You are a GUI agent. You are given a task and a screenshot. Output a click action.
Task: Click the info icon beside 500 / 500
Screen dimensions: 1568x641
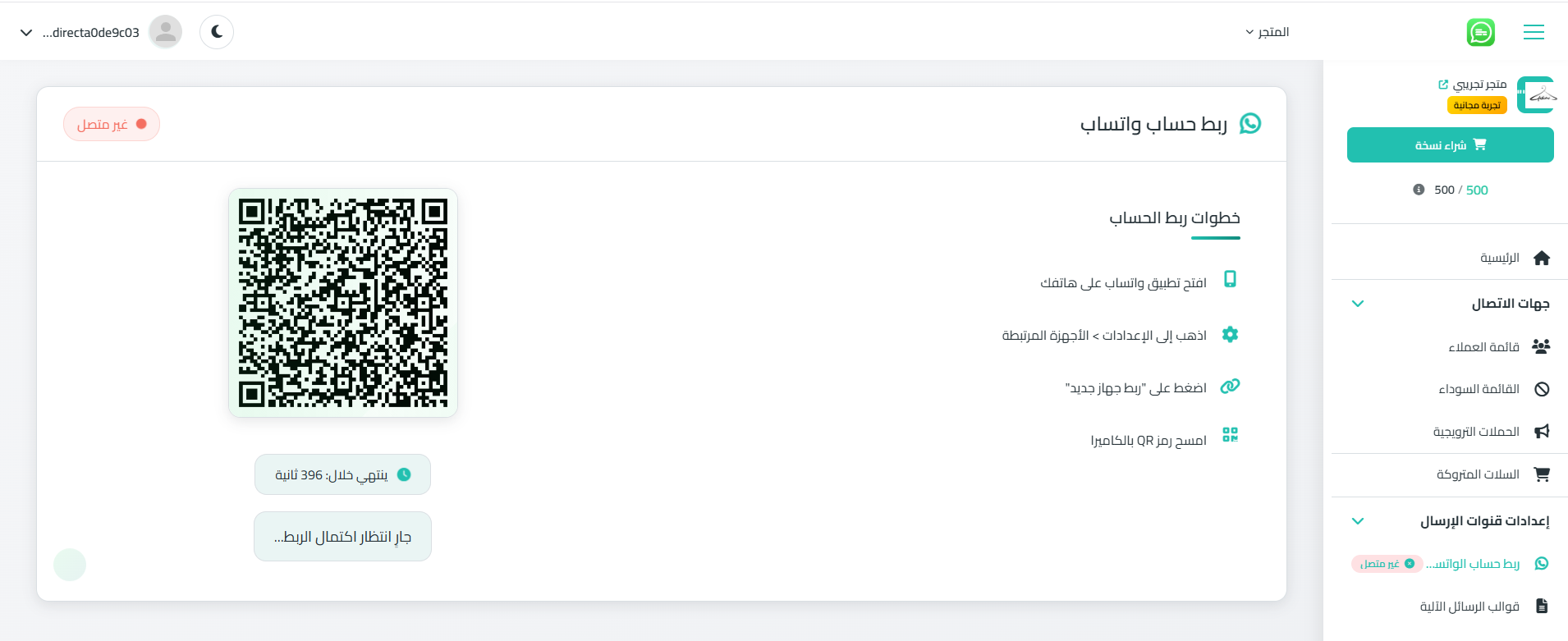tap(1419, 190)
